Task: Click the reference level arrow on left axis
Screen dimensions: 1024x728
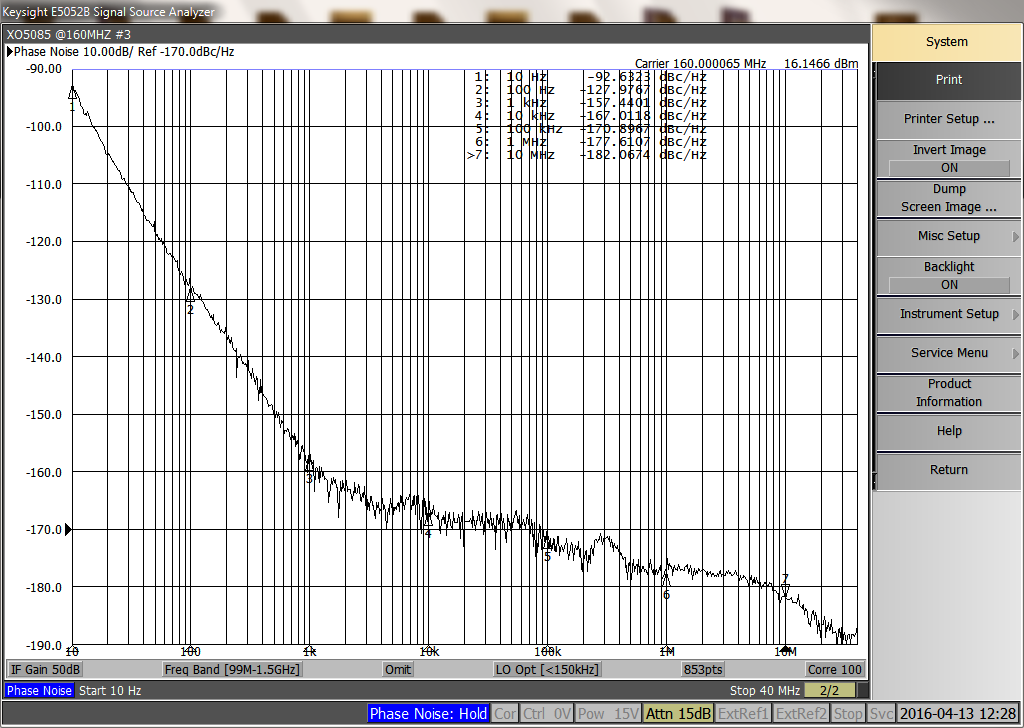Action: tap(69, 530)
